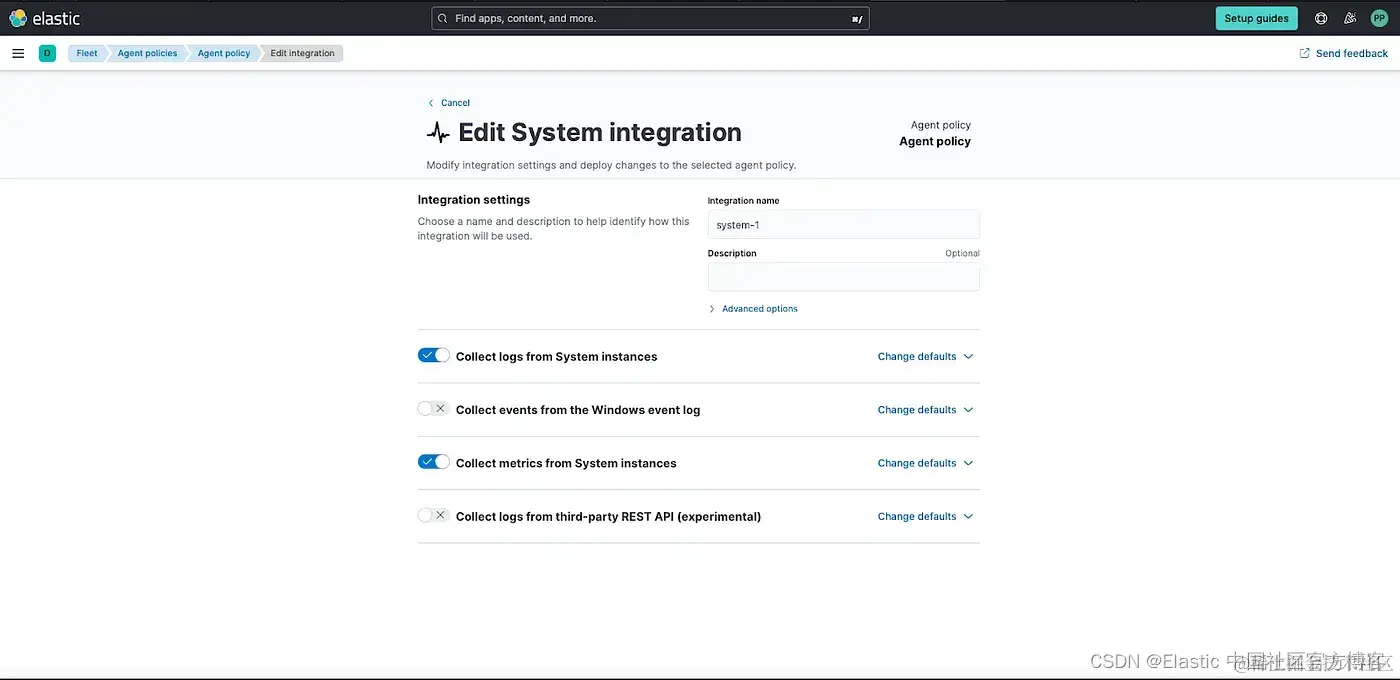
Task: Click the Setup guides button
Action: click(1256, 18)
